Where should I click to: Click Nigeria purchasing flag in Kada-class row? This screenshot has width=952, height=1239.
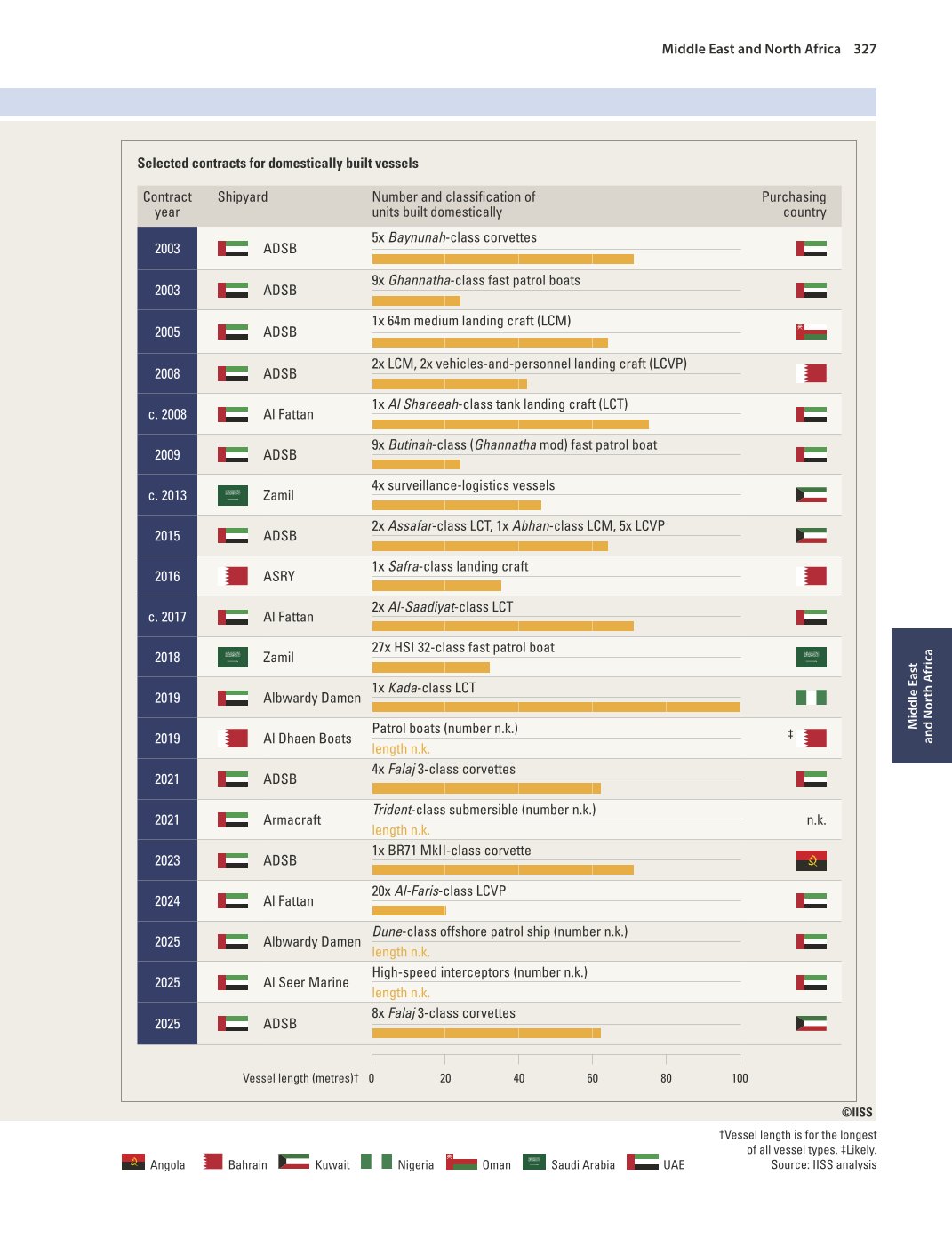tap(812, 698)
